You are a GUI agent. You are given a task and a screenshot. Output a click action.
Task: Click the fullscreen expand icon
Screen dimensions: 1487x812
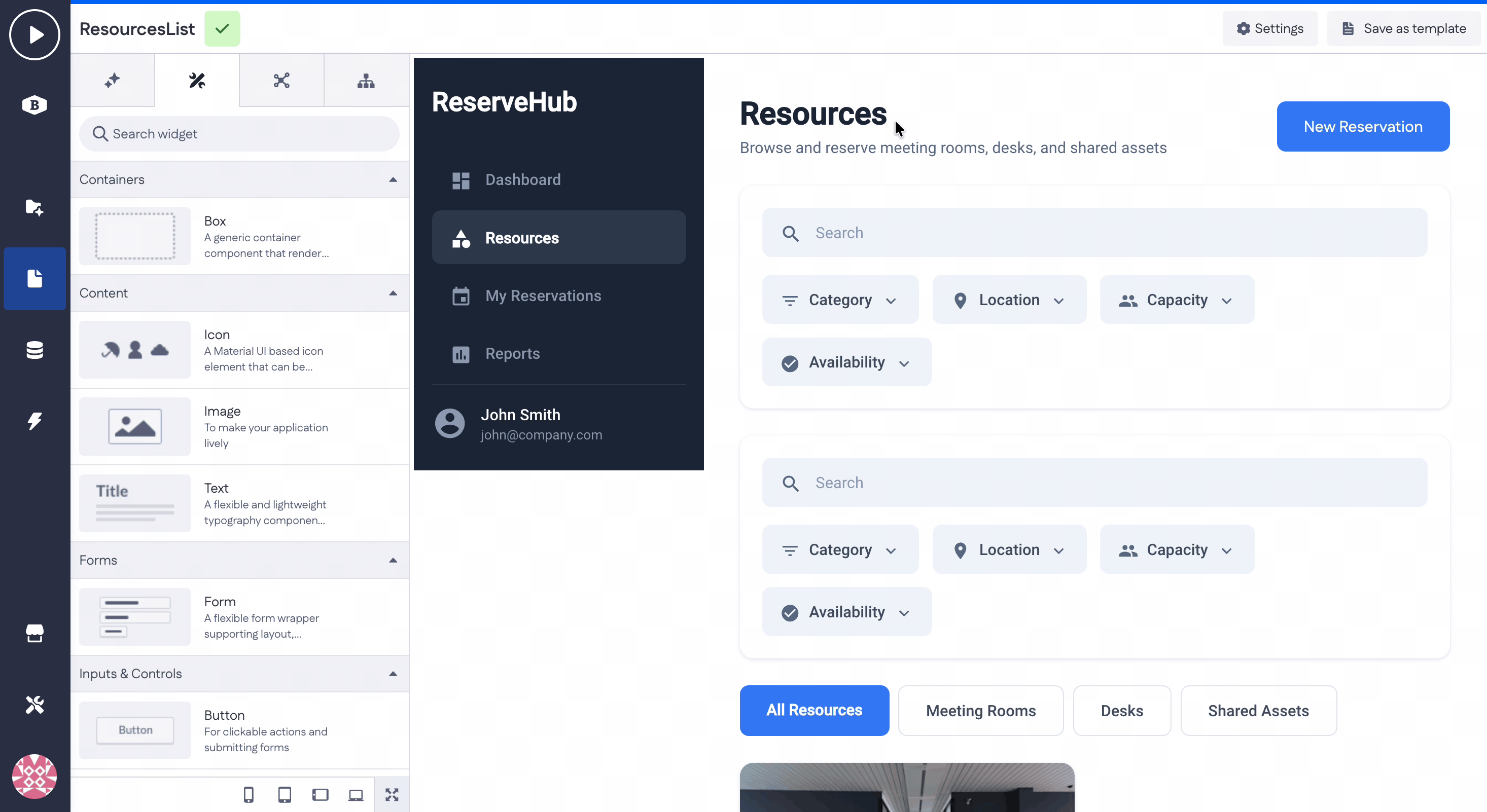coord(392,795)
